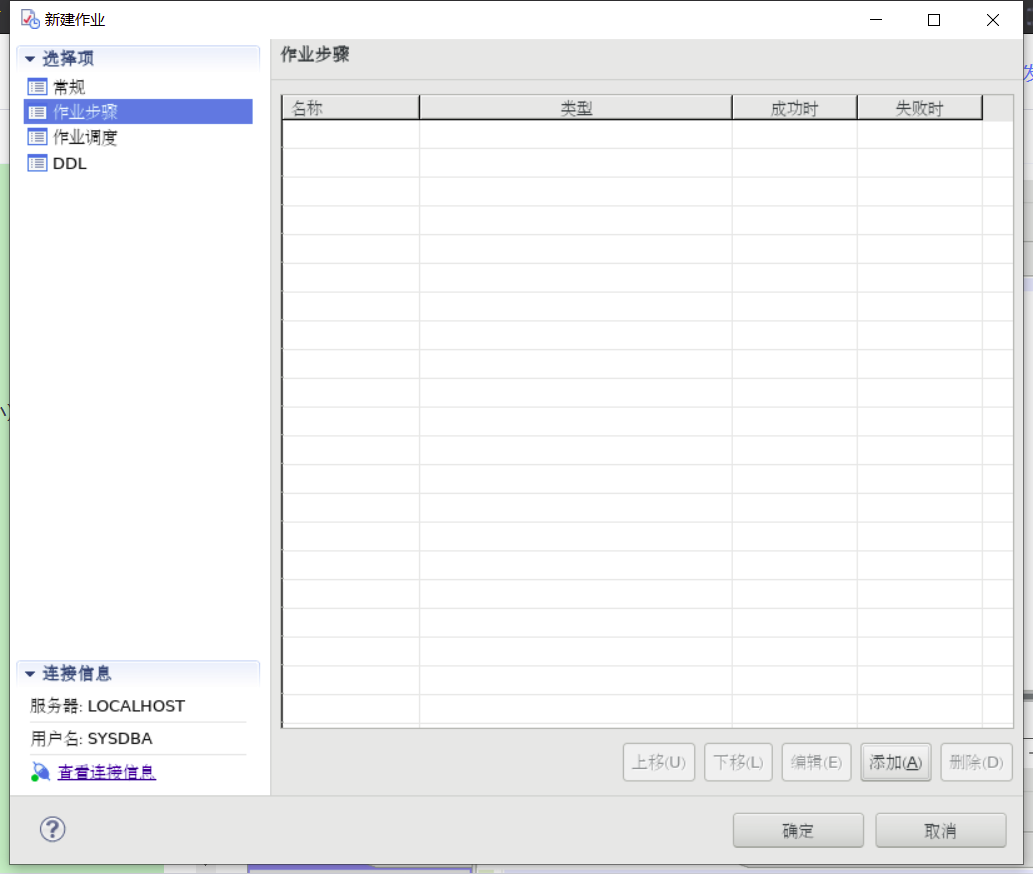This screenshot has width=1033, height=874.
Task: Collapse the 连接信息 section
Action: tap(29, 673)
